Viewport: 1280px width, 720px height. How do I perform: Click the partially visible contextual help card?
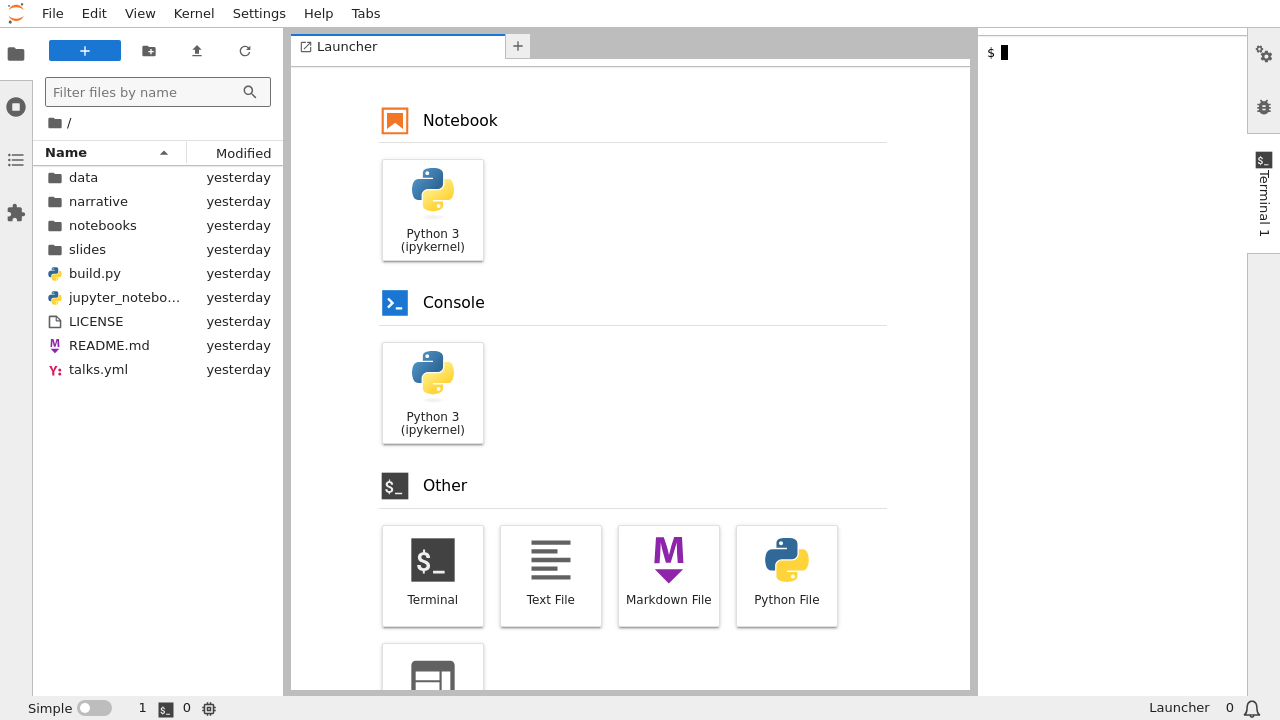pos(433,667)
